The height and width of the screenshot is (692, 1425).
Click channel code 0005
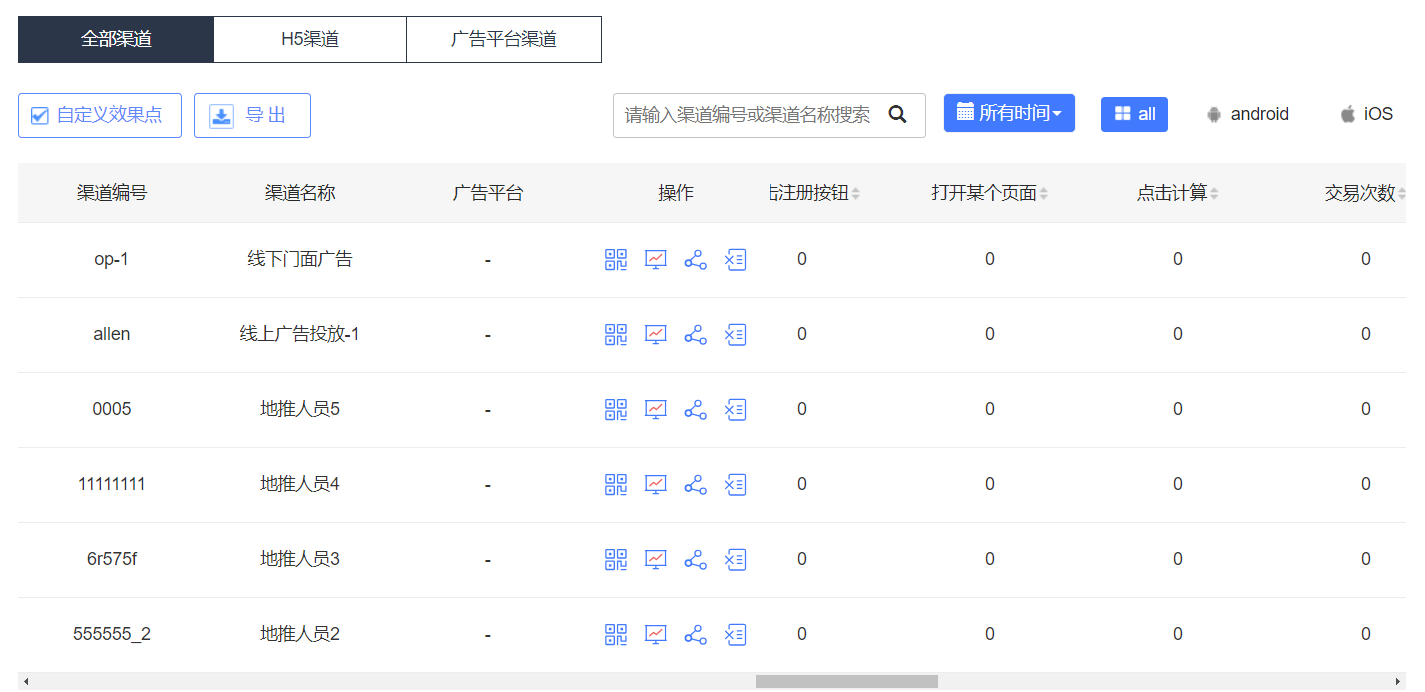click(x=112, y=409)
